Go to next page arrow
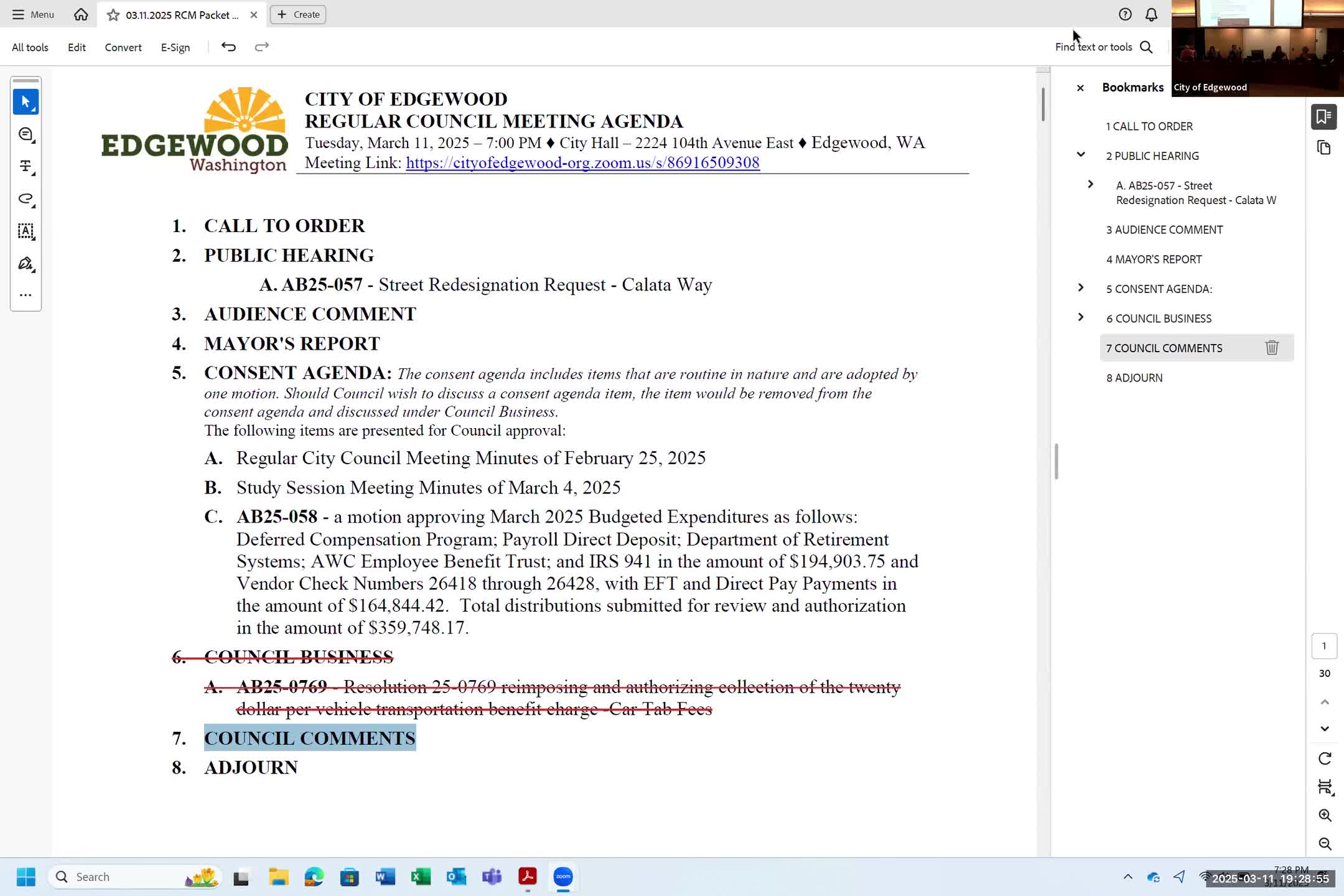The width and height of the screenshot is (1344, 896). 1325,729
